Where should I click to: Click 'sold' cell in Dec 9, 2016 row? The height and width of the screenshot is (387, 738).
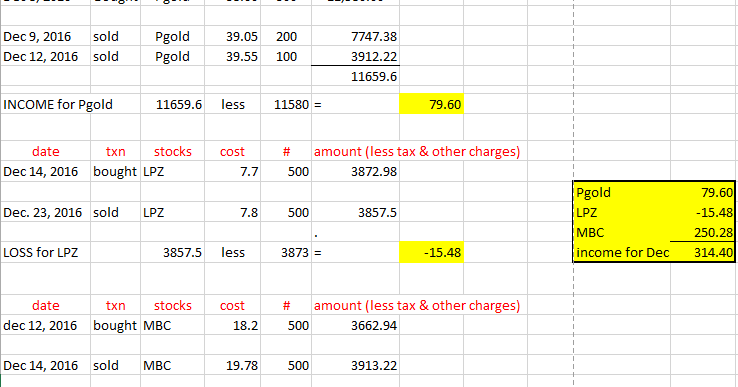(x=115, y=36)
